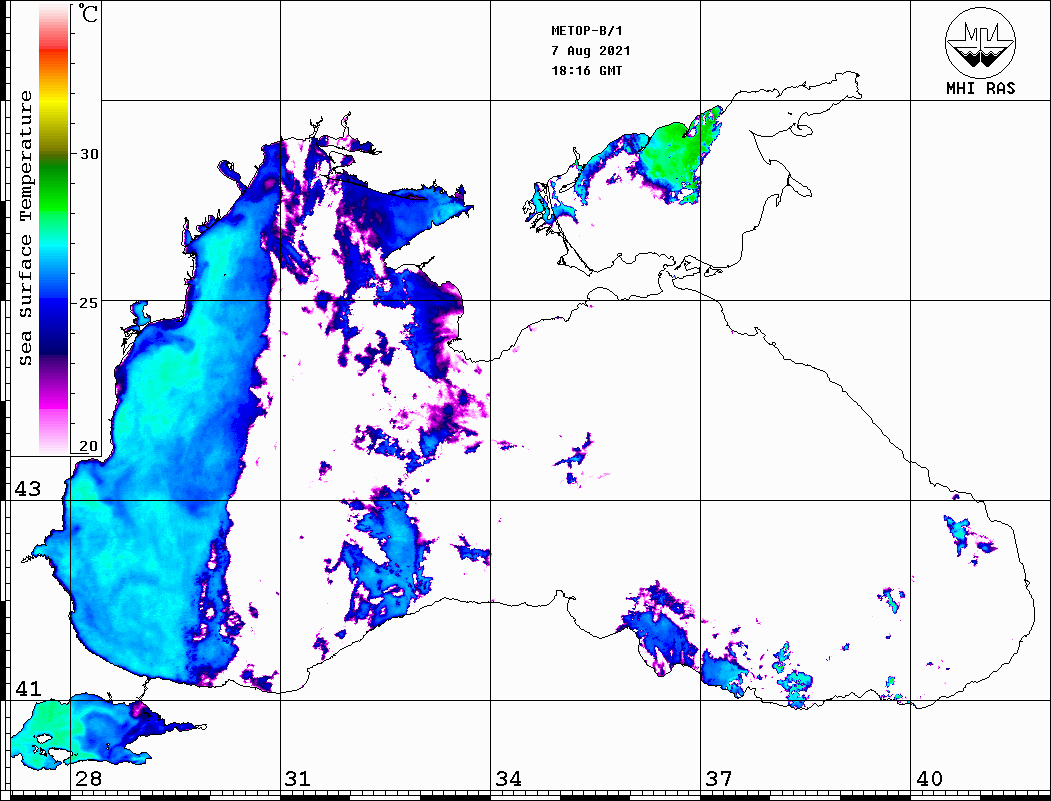Click the longitude label '34'
This screenshot has width=1051, height=801.
click(509, 778)
